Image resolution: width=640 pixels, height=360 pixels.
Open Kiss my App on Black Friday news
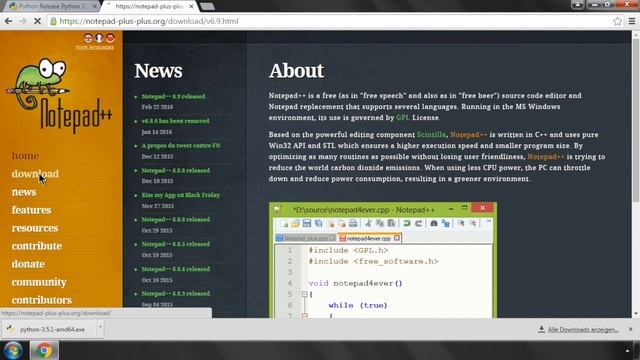coord(180,195)
